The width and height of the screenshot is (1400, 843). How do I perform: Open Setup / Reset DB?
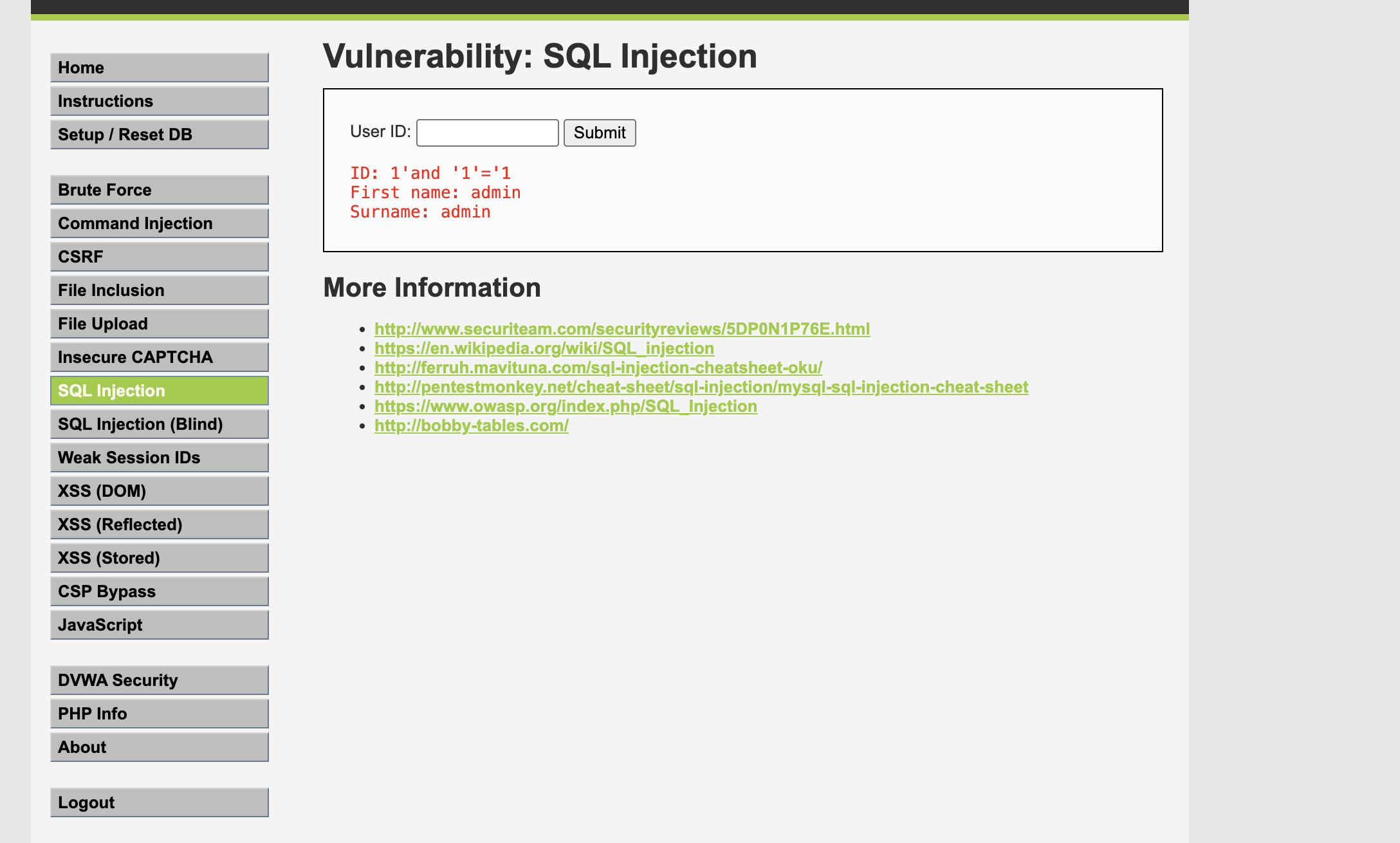pos(159,134)
